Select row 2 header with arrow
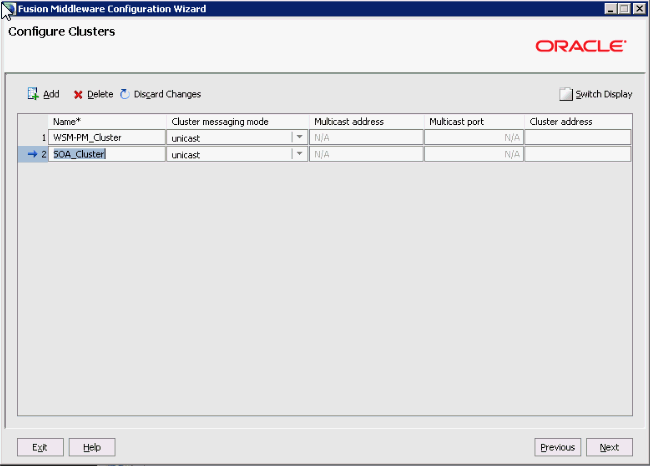This screenshot has height=466, width=650. click(33, 154)
